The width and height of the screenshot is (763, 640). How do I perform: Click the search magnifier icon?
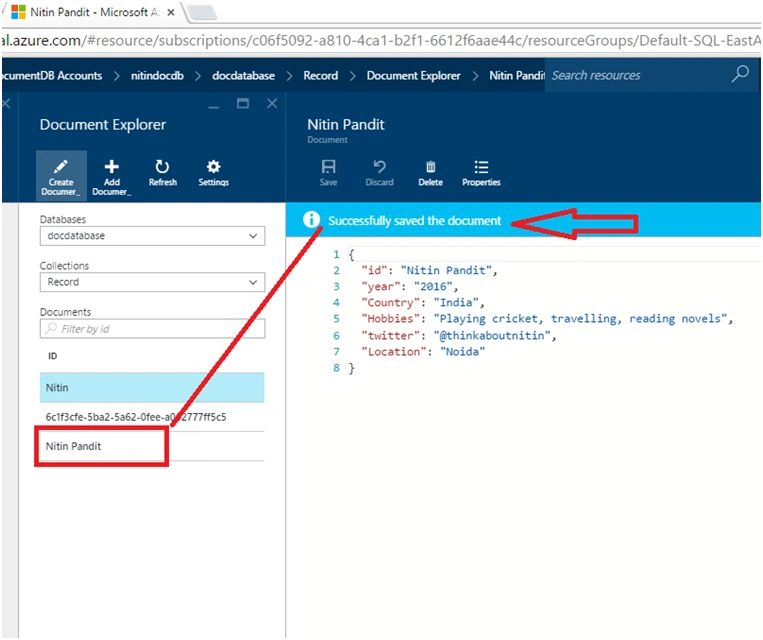pos(740,74)
